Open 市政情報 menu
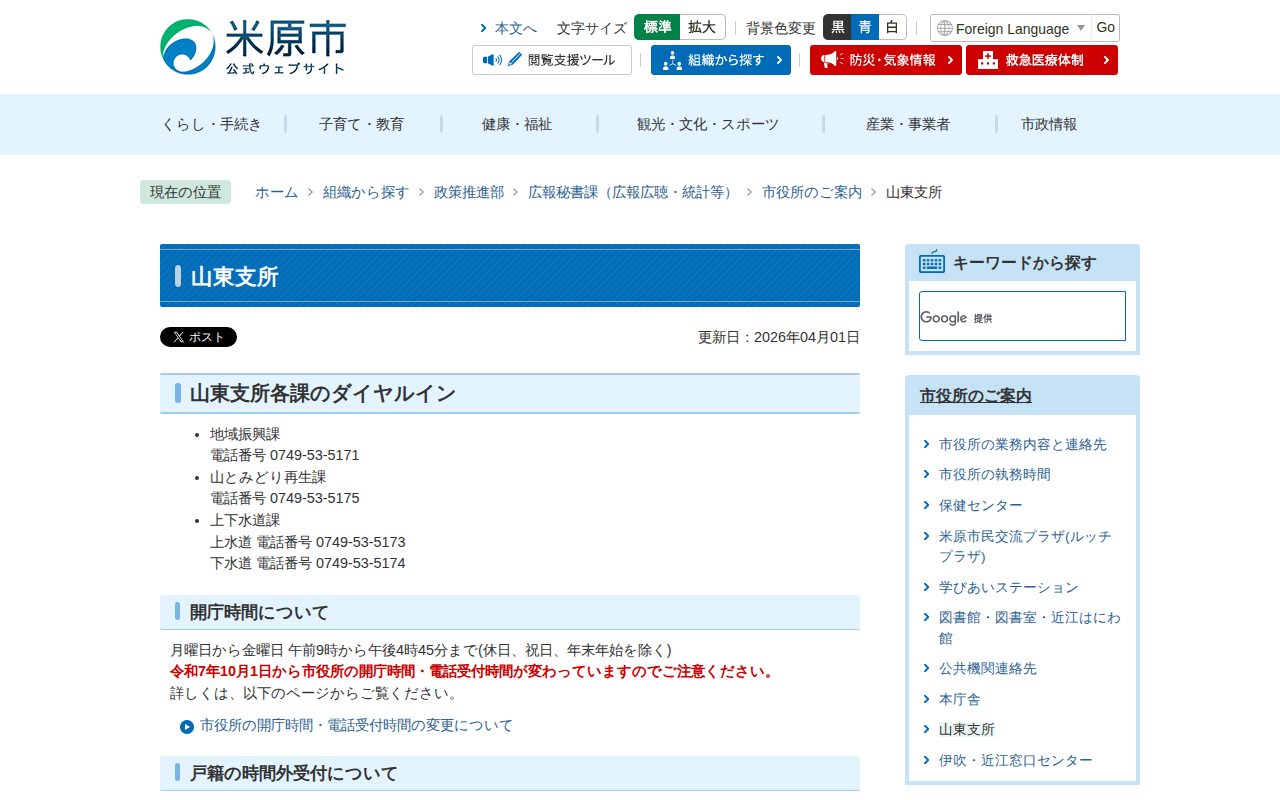 click(x=1049, y=124)
